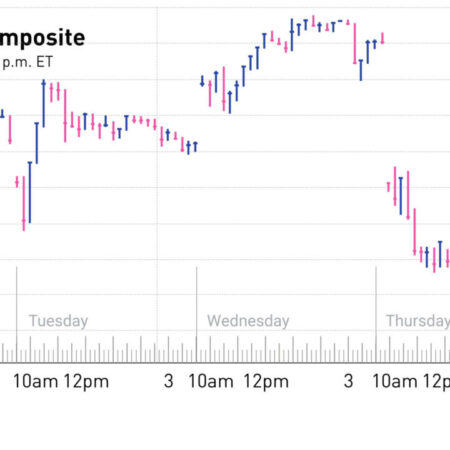Click the first pink bar of Thursday's session
The height and width of the screenshot is (450, 450).
(388, 187)
